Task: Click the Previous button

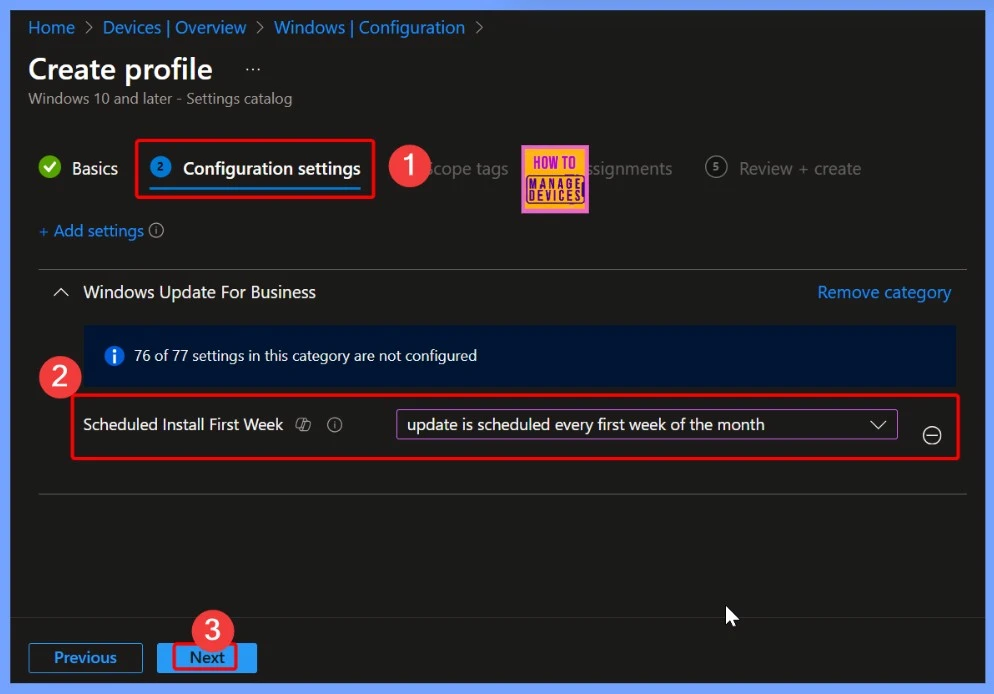Action: point(86,657)
